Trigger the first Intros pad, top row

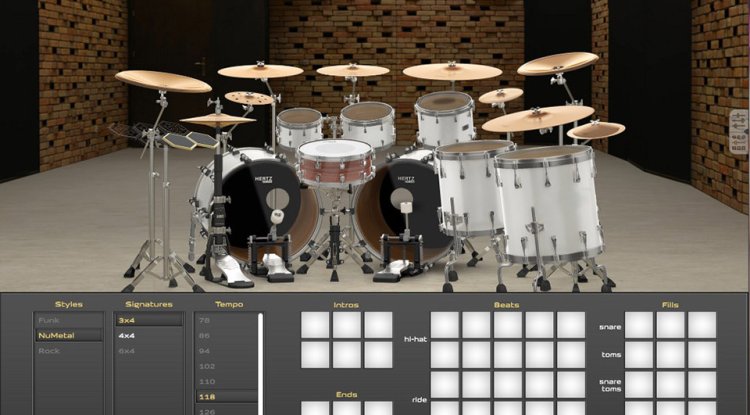tap(315, 325)
